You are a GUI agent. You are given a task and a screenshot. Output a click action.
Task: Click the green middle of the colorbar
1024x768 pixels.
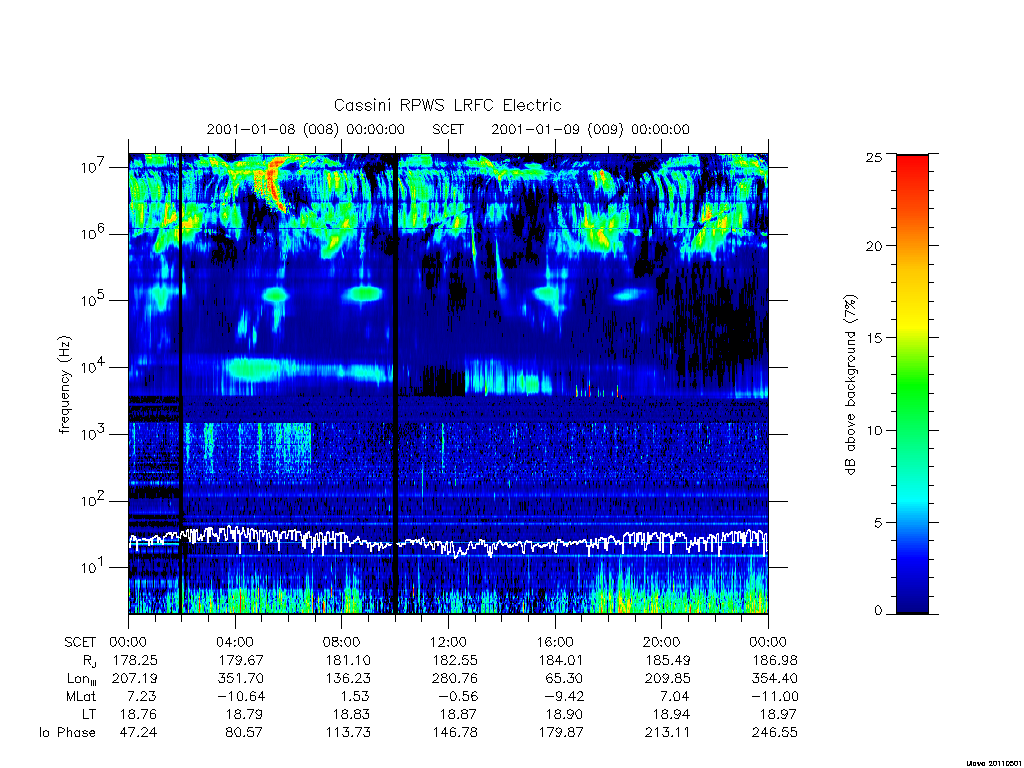click(912, 385)
